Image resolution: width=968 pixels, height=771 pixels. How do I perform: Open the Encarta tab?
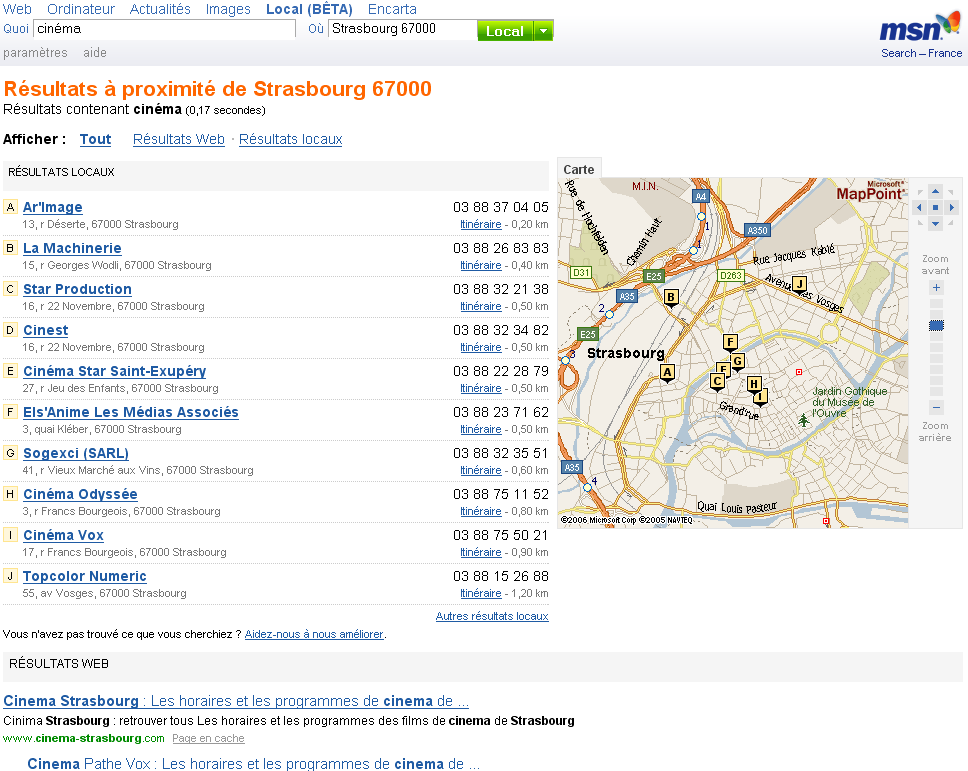[x=392, y=9]
